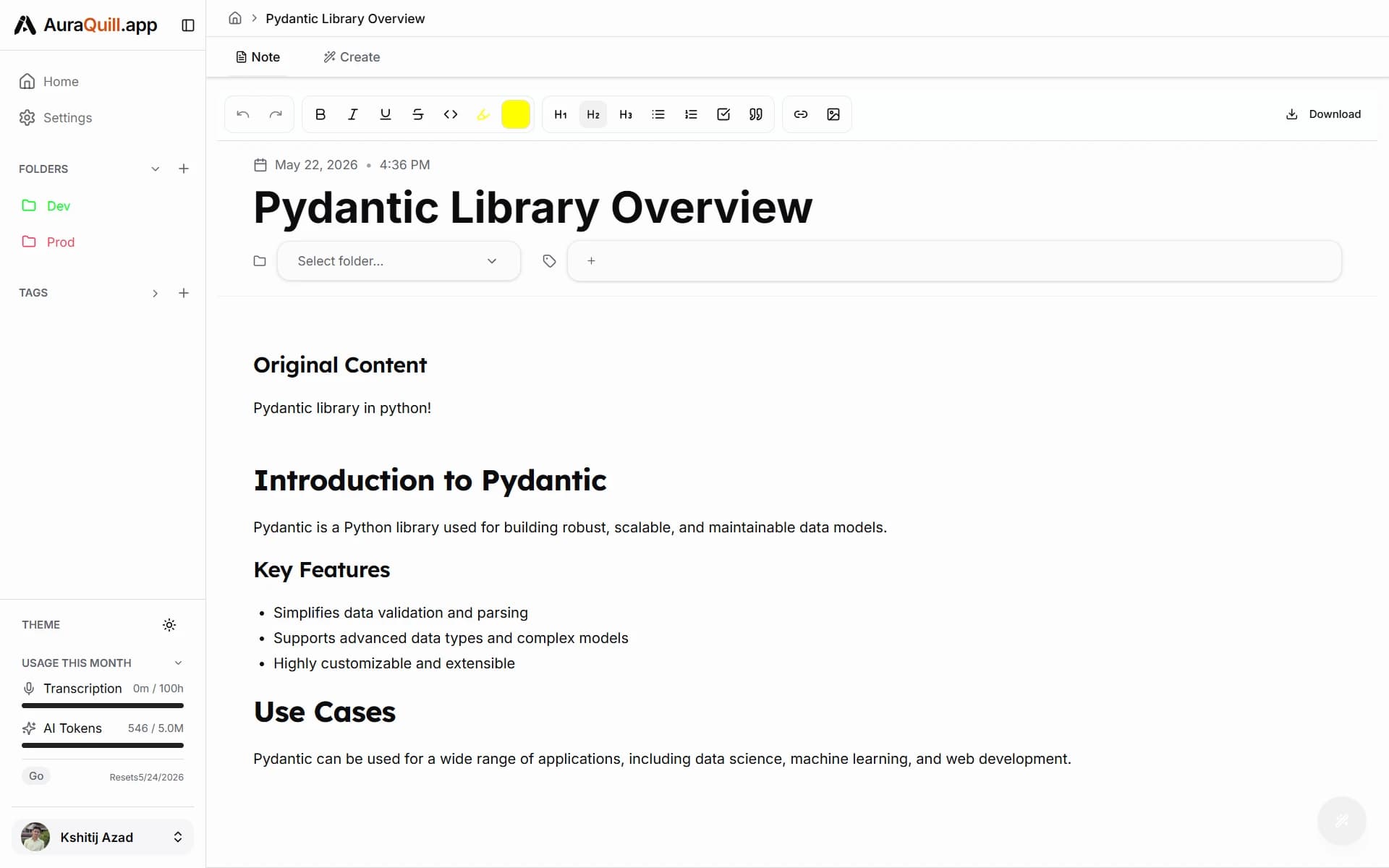Collapse the Folders section
Screen dimensions: 1389x868
pos(155,169)
